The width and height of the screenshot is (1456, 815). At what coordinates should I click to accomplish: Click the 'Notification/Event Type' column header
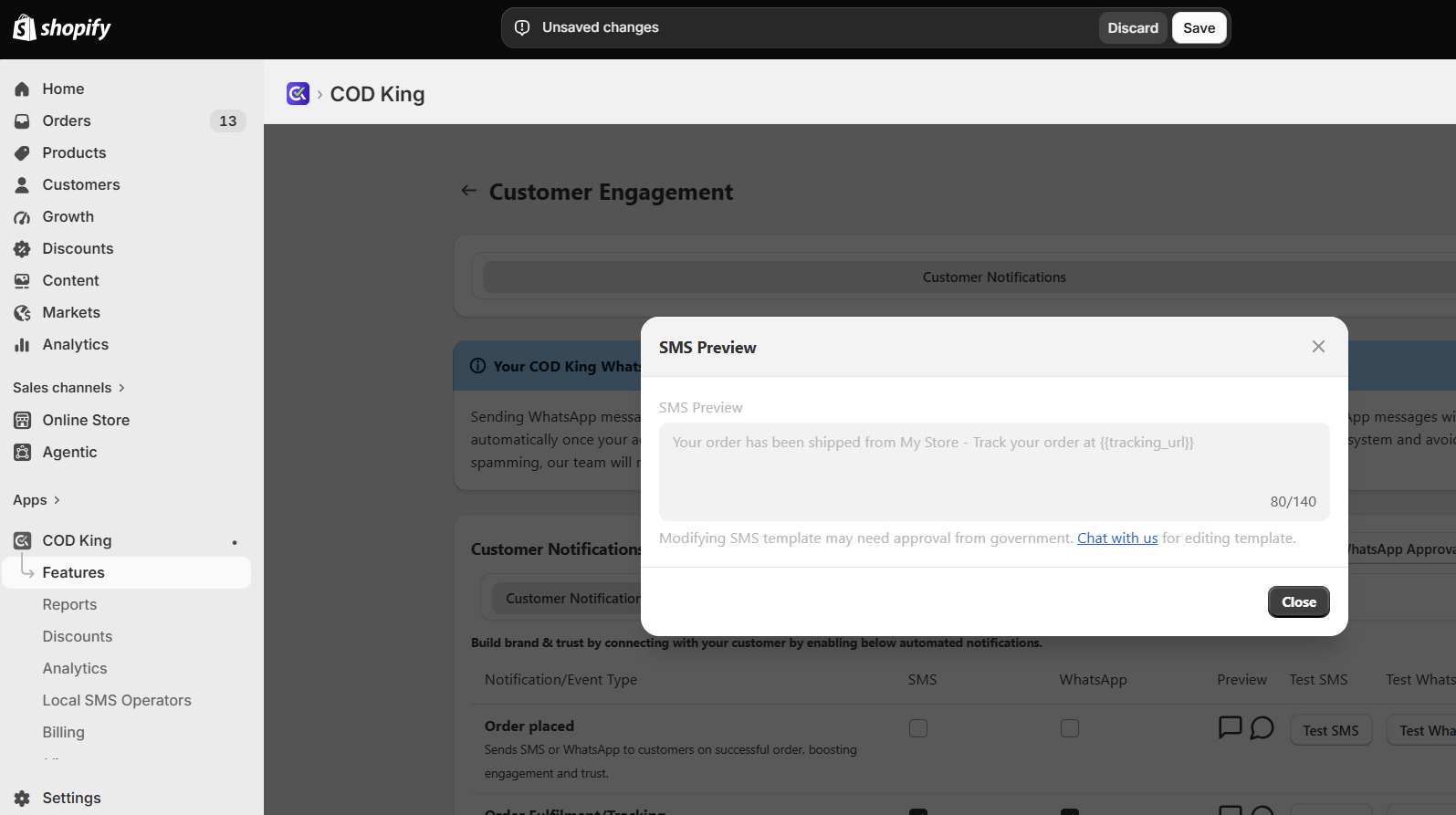pos(560,680)
